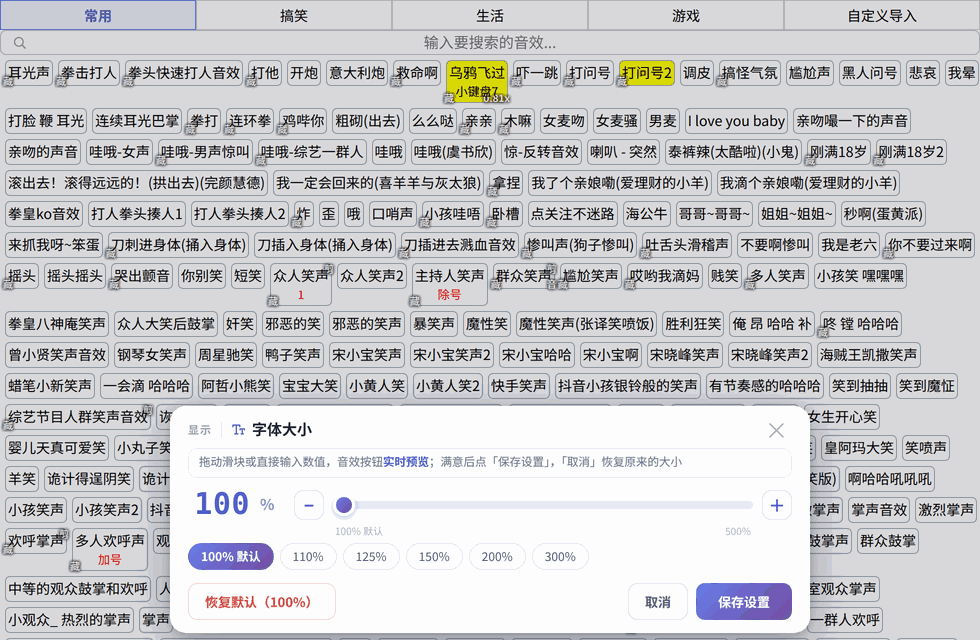
Task: Play the 黑人问号 sound effect
Action: [869, 73]
